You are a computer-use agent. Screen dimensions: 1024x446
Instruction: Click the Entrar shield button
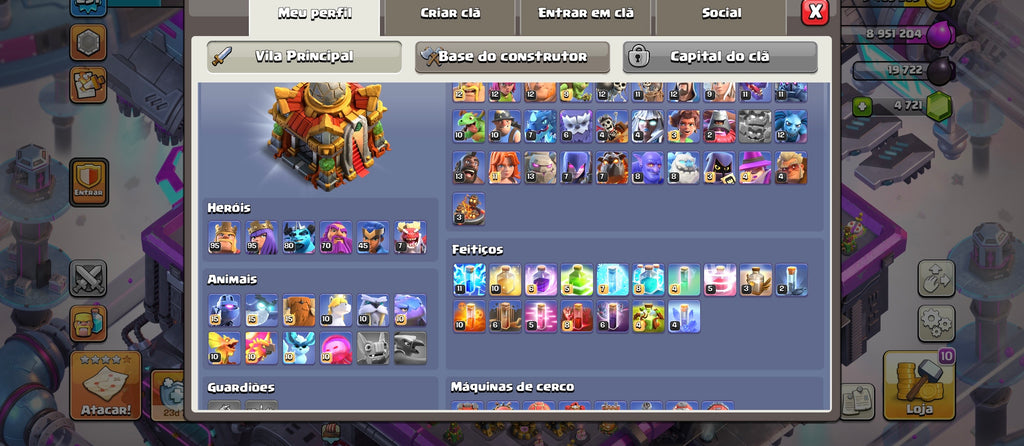coord(89,182)
